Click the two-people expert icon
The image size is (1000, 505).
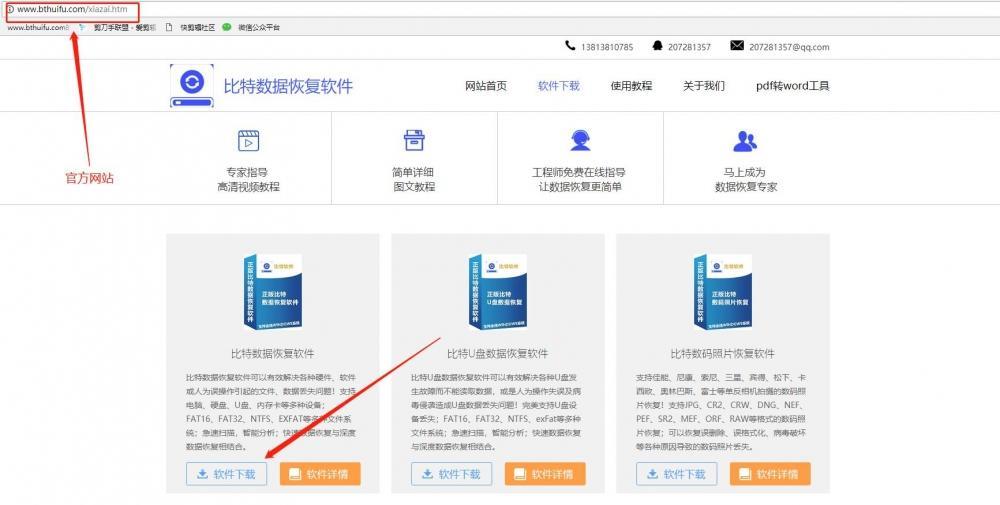[x=745, y=140]
